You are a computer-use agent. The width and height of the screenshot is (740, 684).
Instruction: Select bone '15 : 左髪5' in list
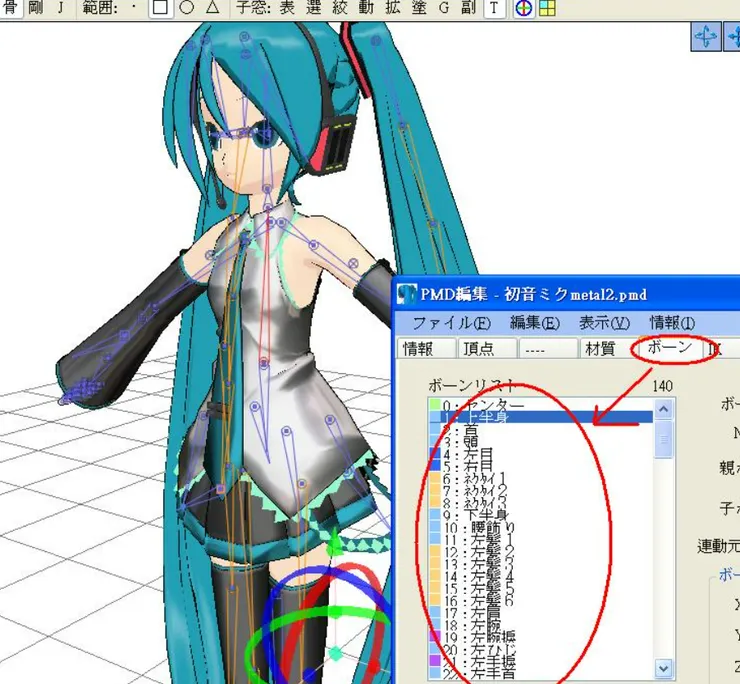pyautogui.click(x=541, y=589)
